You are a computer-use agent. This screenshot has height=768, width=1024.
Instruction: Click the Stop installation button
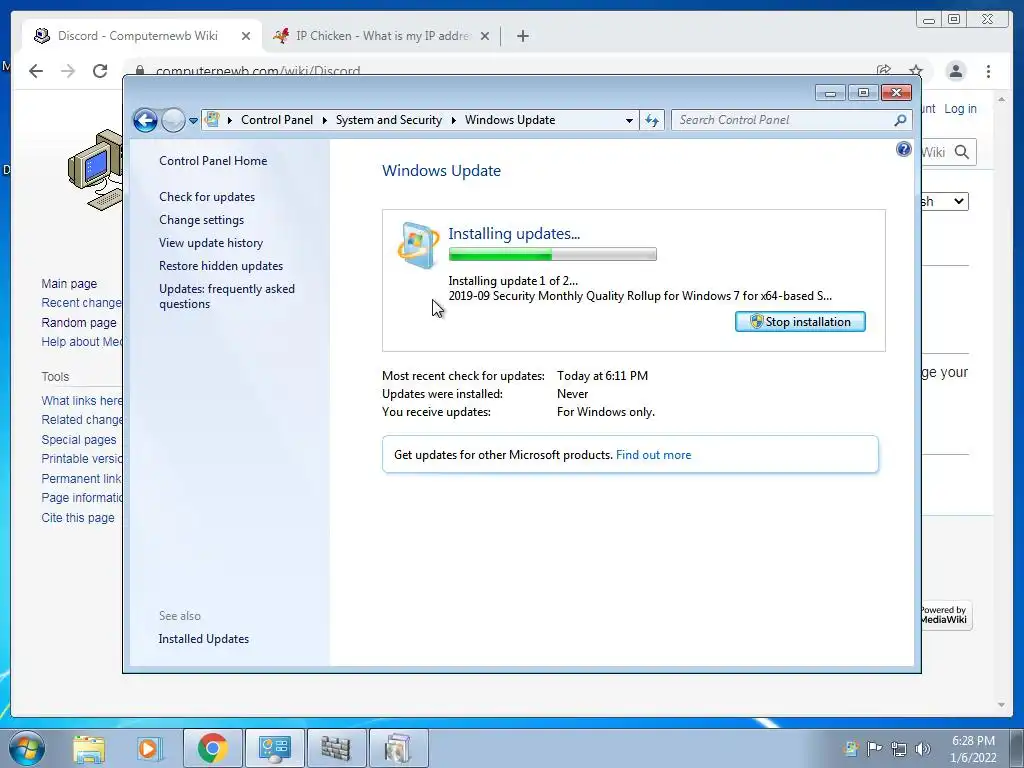pyautogui.click(x=800, y=322)
